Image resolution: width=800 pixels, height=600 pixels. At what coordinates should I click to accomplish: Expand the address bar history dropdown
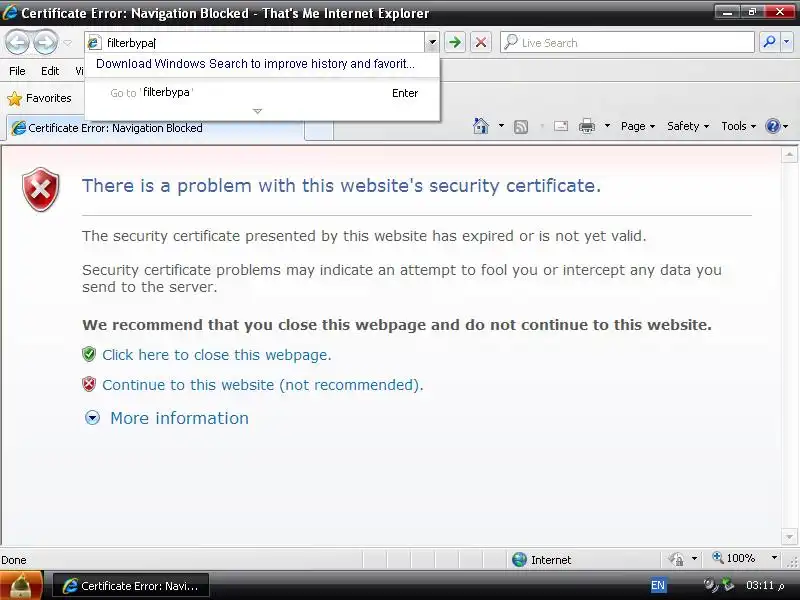[432, 43]
